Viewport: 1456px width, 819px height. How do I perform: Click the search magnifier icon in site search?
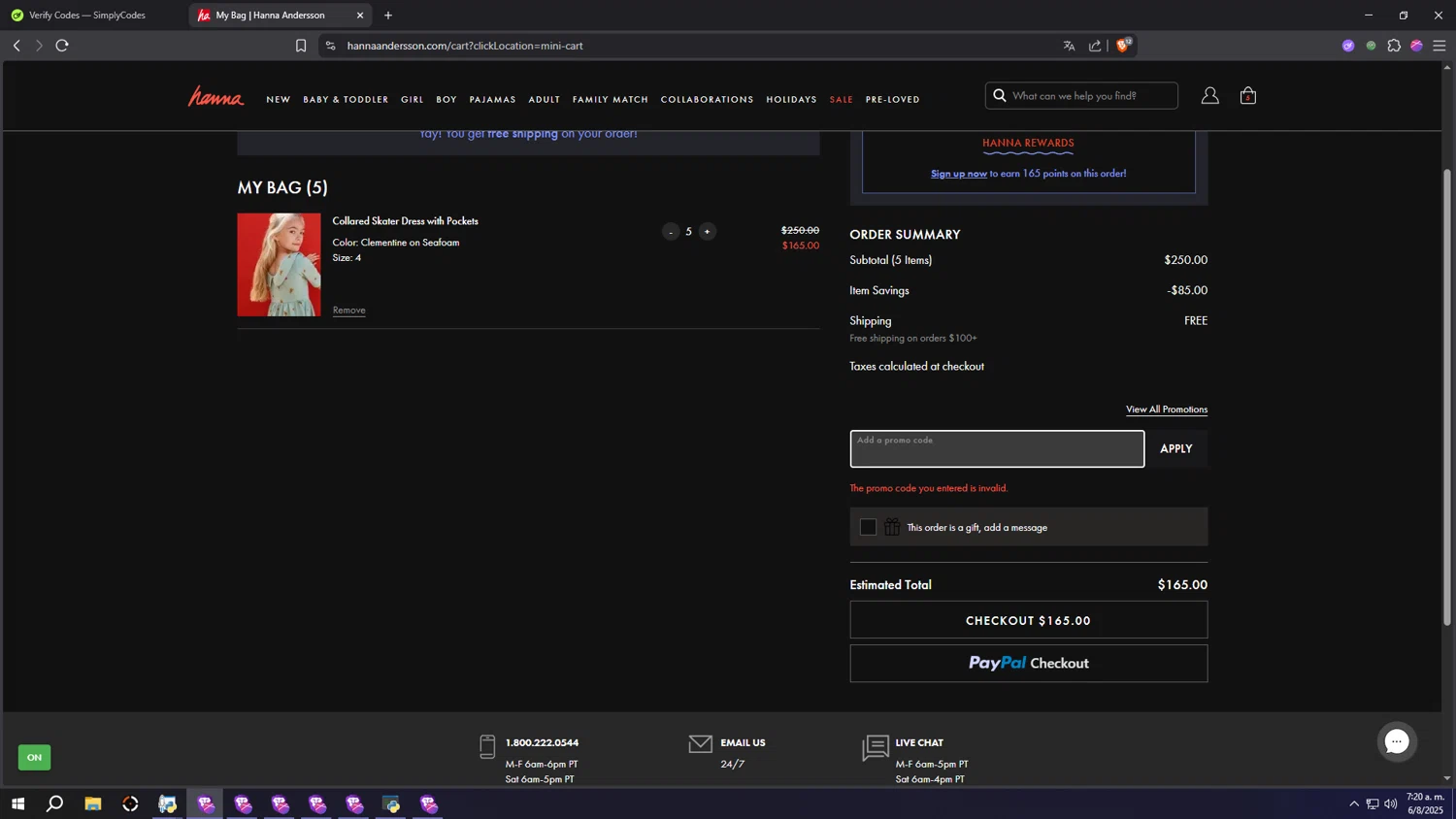point(999,95)
